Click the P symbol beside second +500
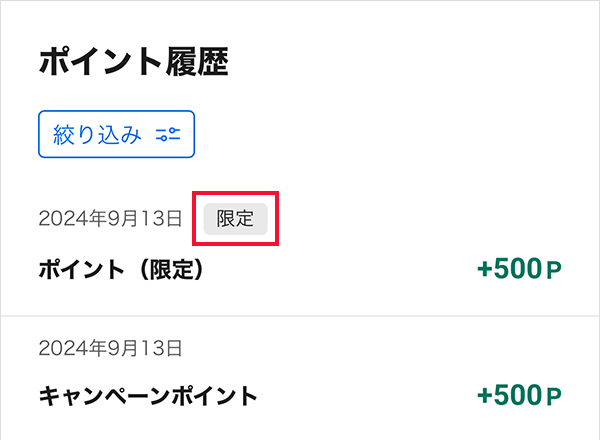Screen dimensions: 600x440 [554, 397]
